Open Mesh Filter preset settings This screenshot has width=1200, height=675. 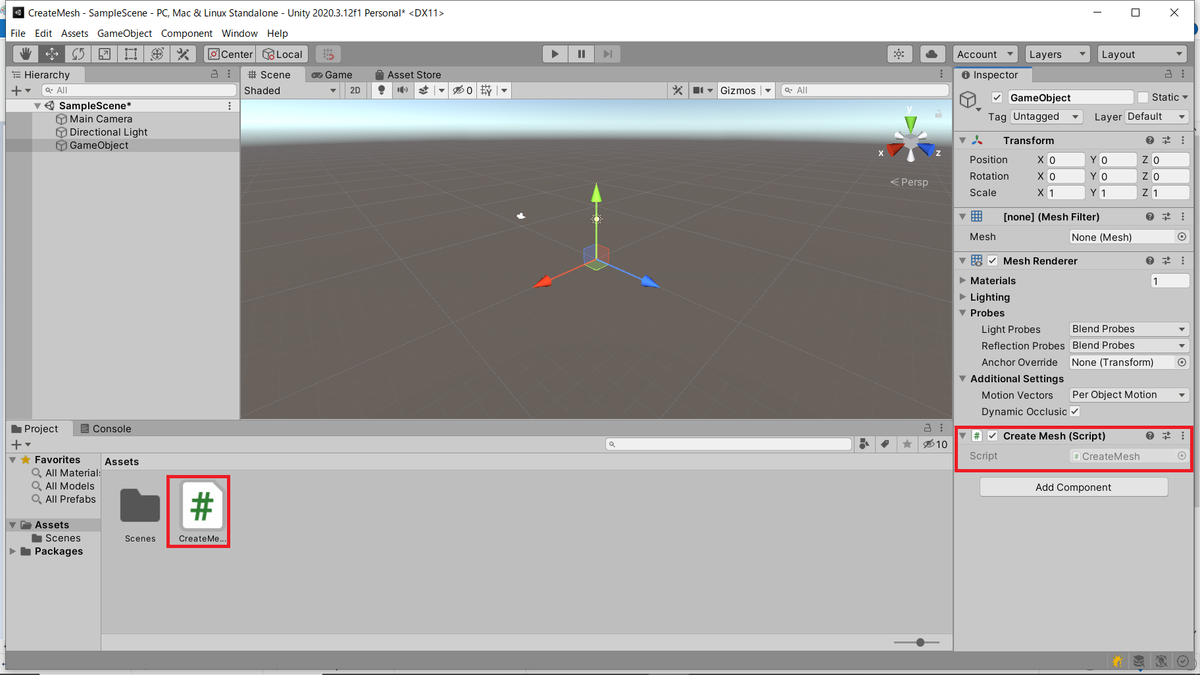tap(1166, 217)
